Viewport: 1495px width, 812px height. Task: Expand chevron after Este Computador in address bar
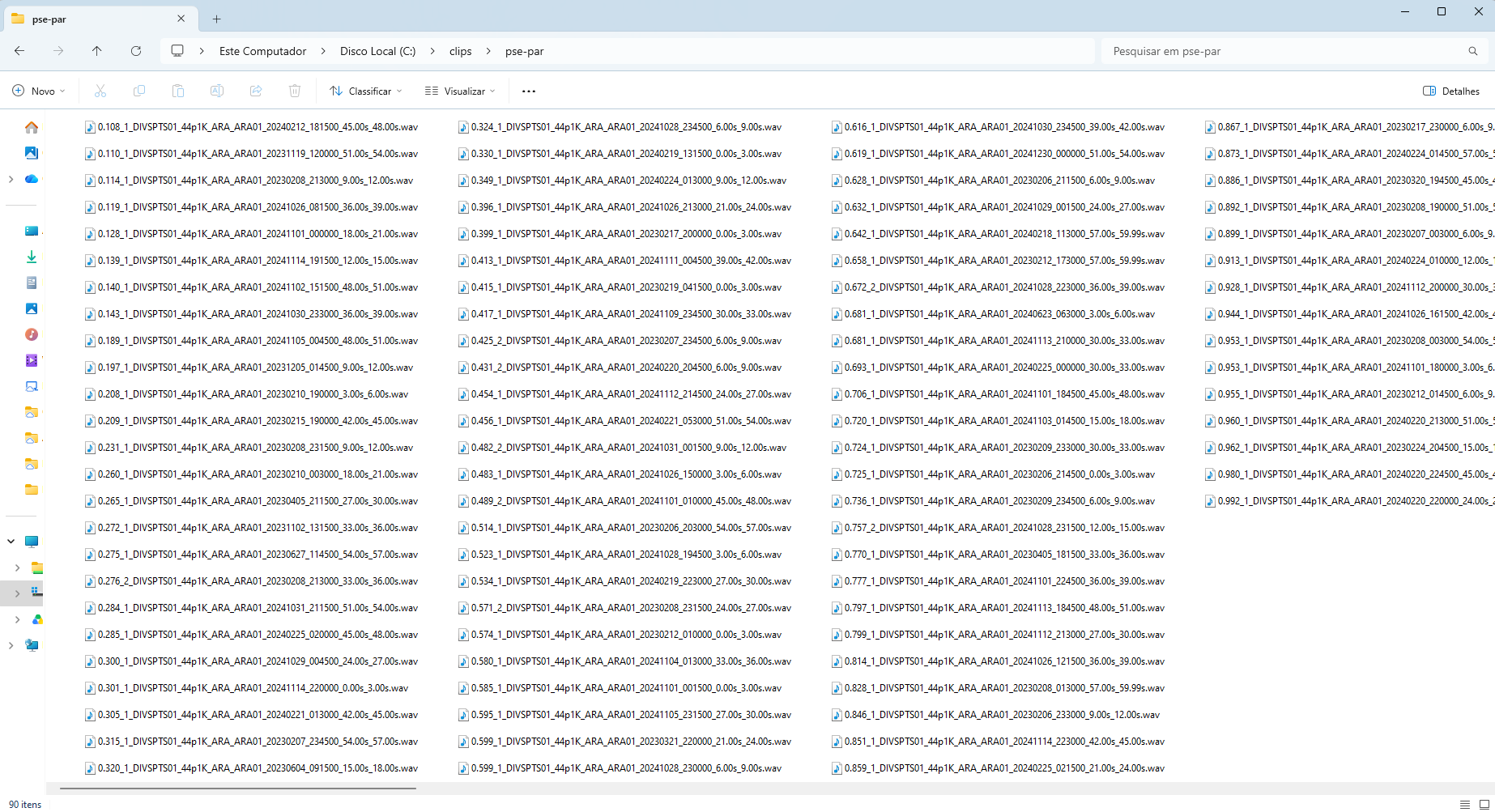tap(323, 51)
